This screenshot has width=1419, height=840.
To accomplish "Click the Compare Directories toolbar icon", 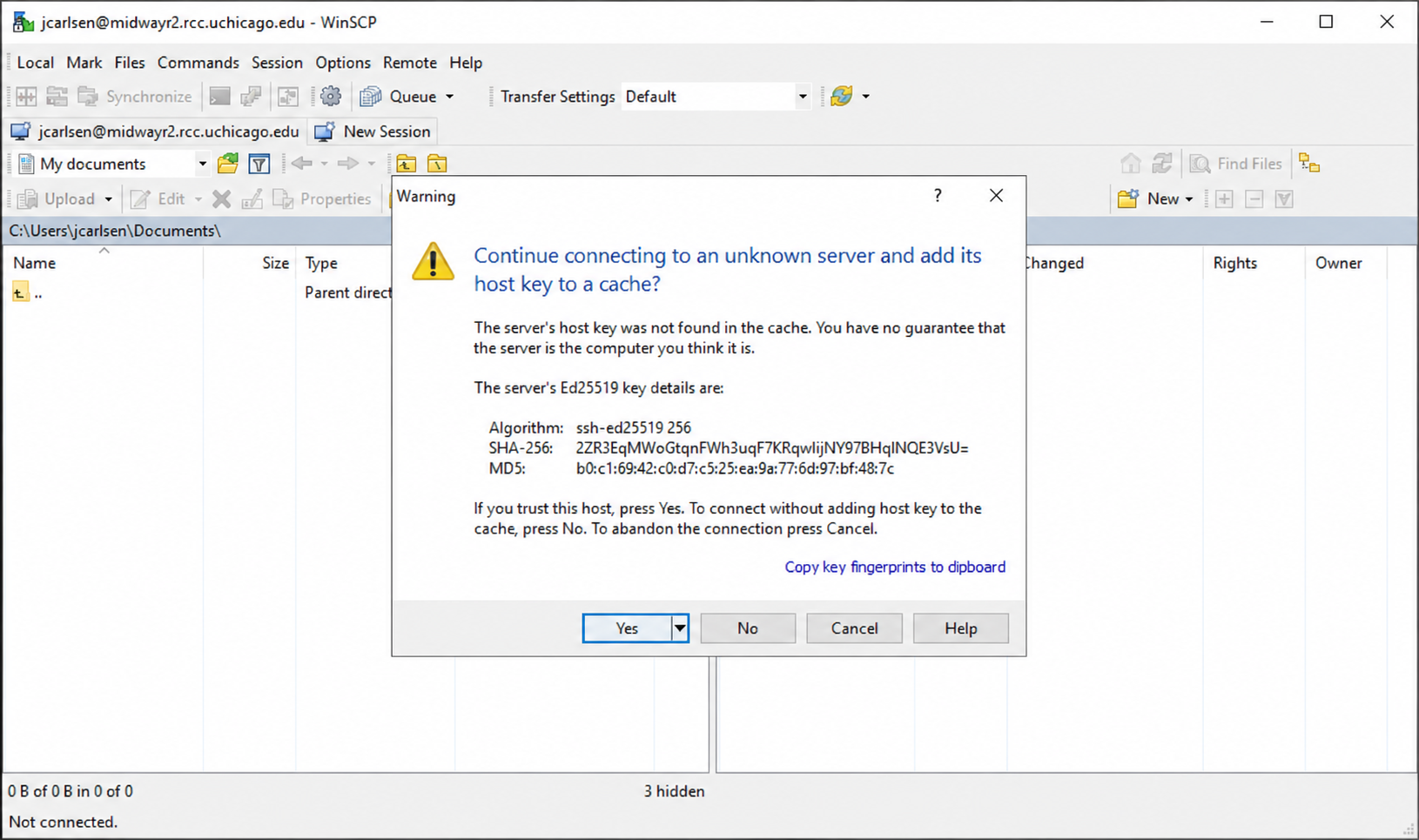I will point(26,97).
